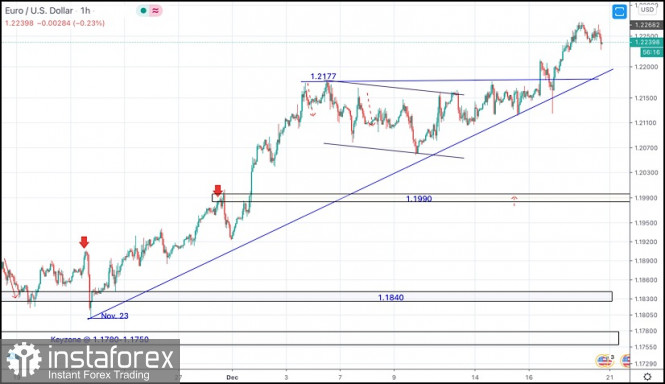Click 1.22000 on the price axis

(646, 67)
